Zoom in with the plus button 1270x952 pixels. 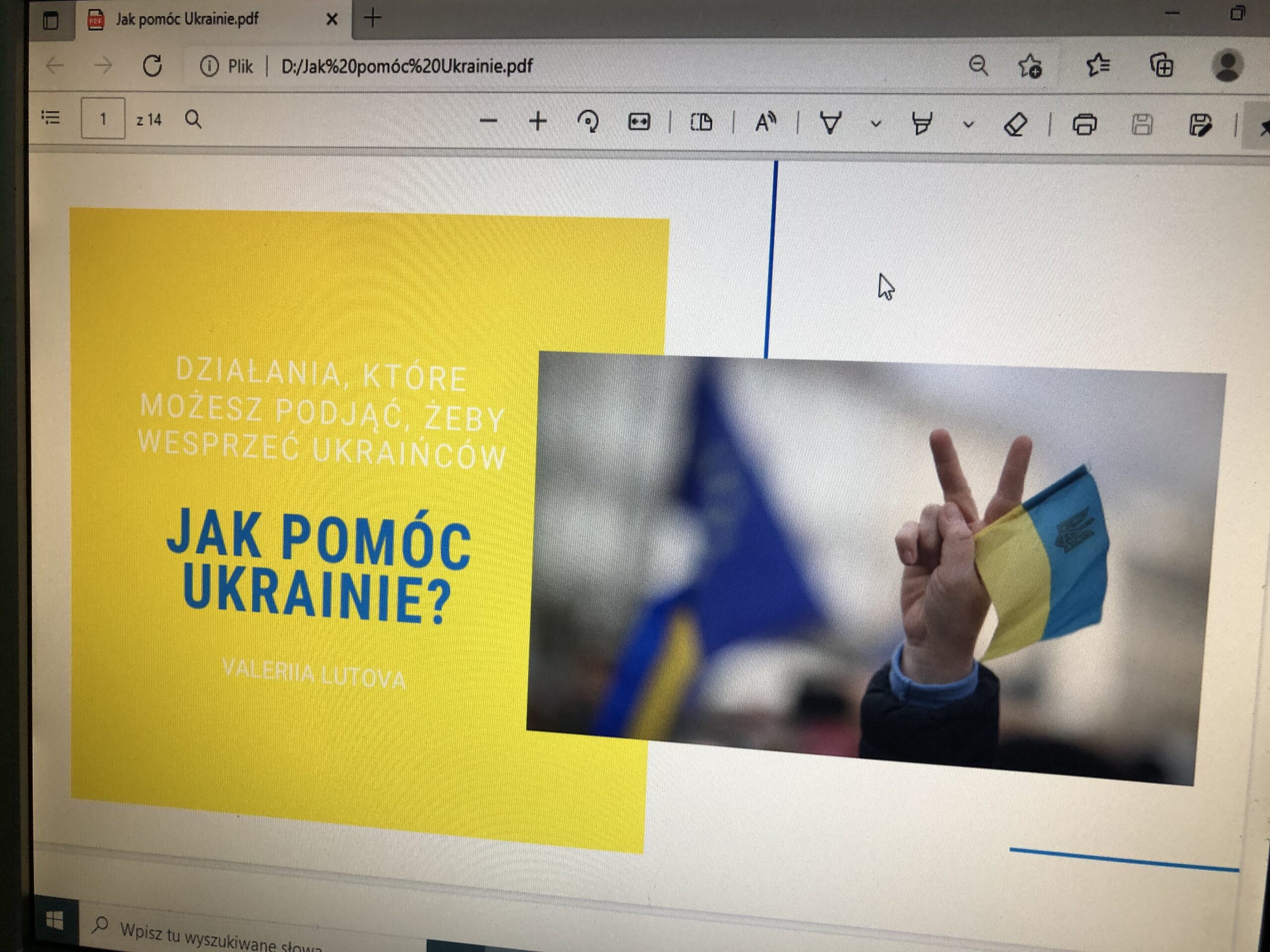[x=537, y=121]
